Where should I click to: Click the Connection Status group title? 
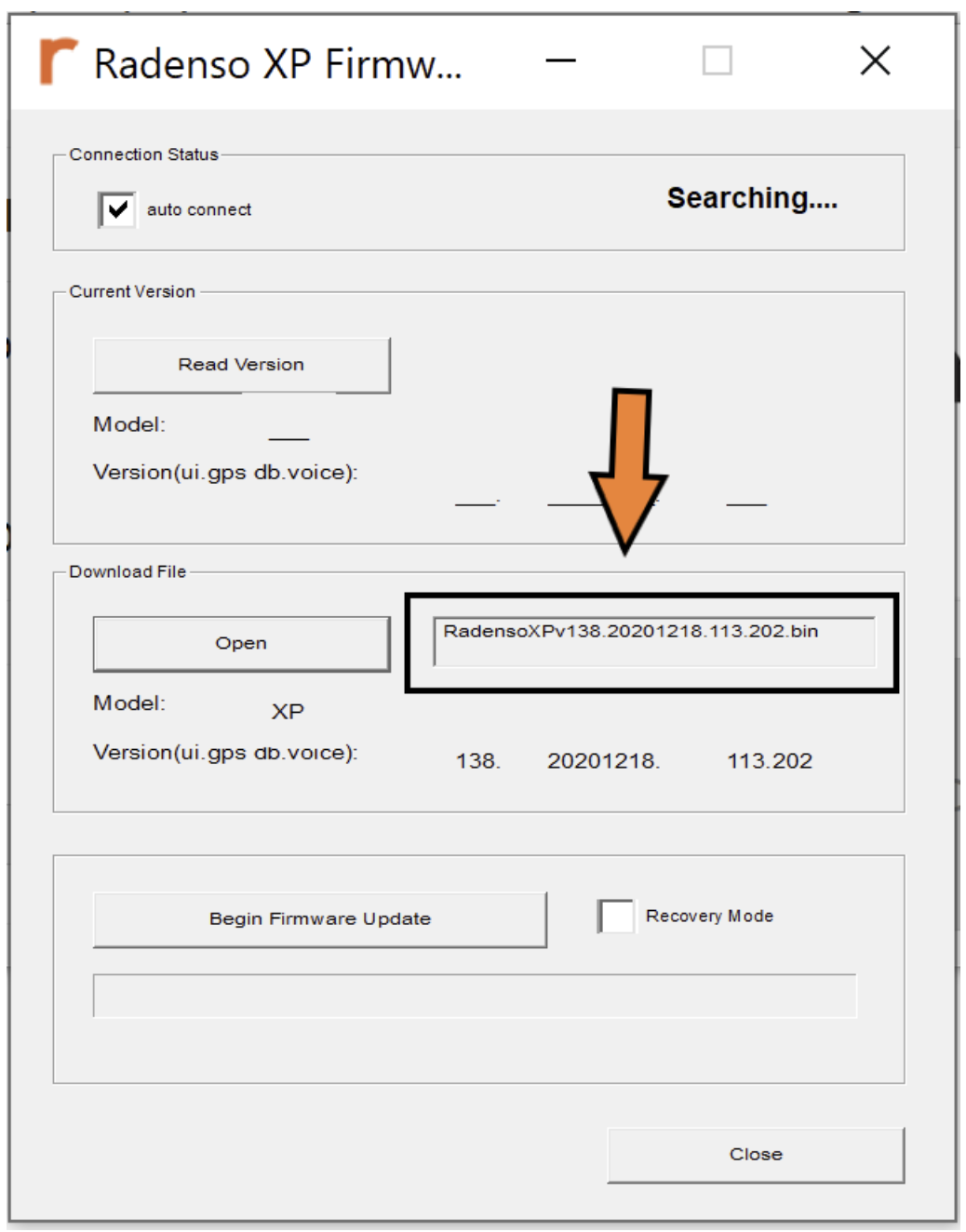click(x=143, y=154)
